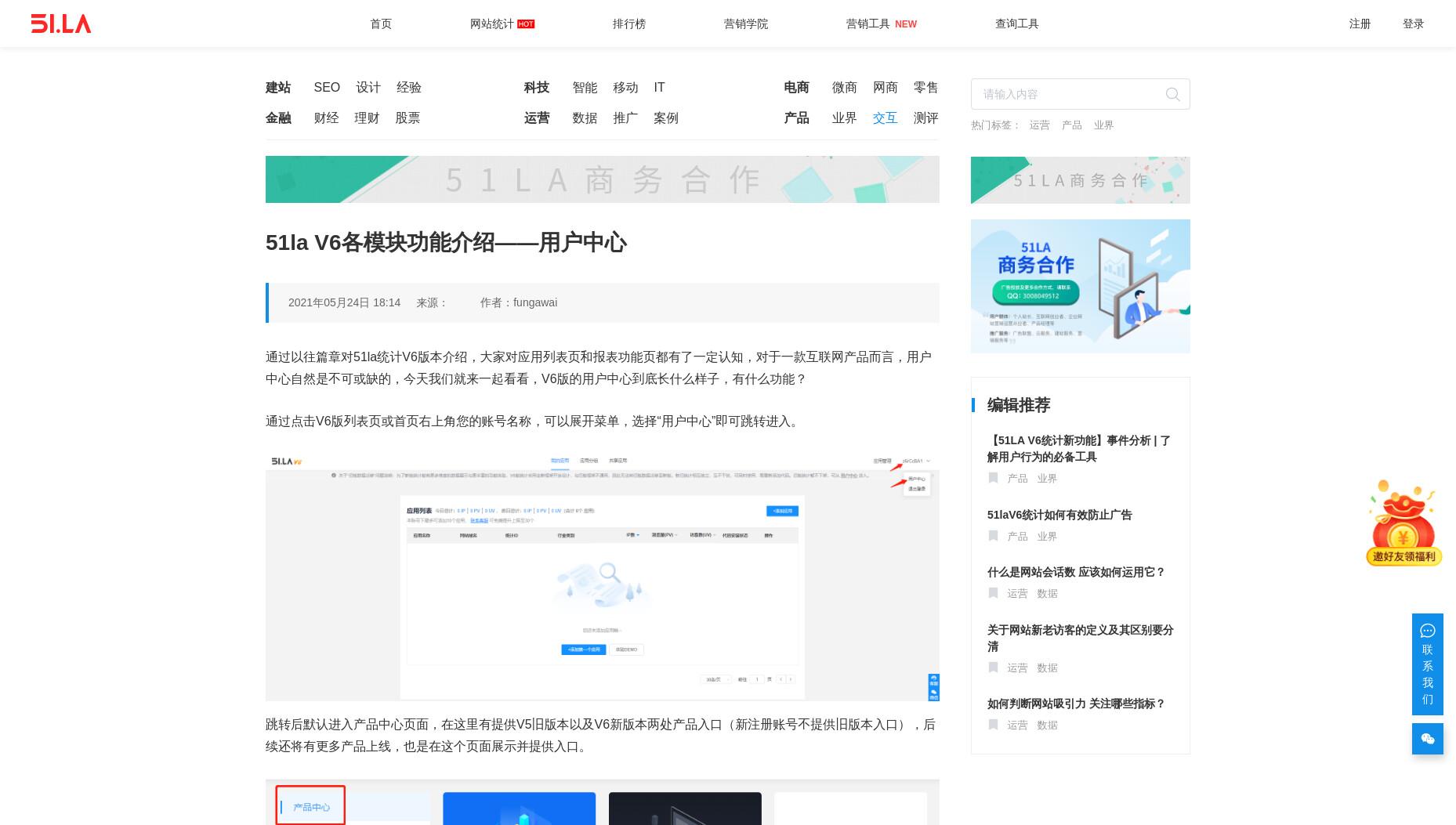Click the bookmark icon under 51laV6统计如何有效防止广告
This screenshot has height=825, width=1456.
click(x=993, y=536)
